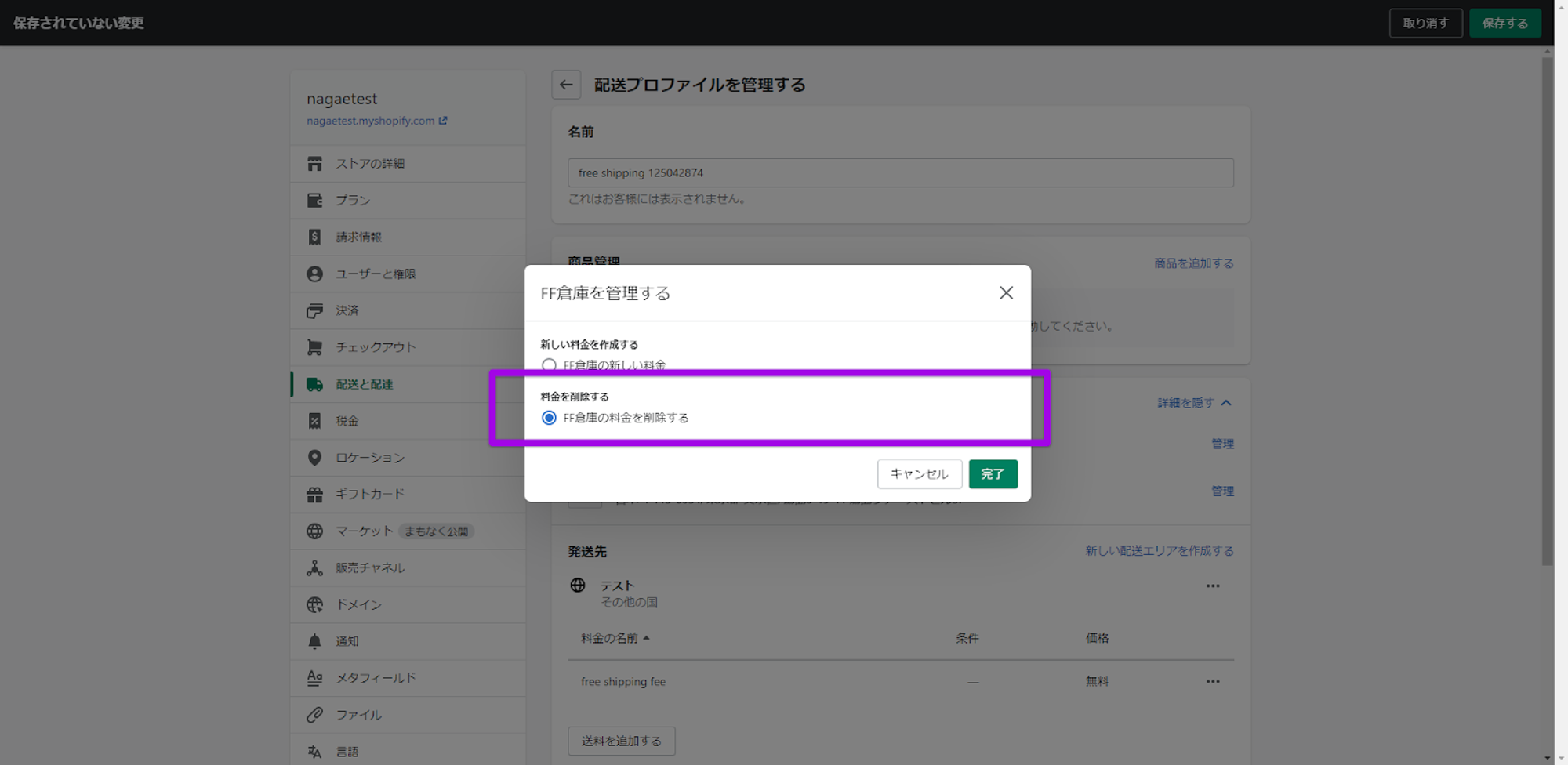
Task: Click 取り消す in top bar
Action: (1425, 24)
